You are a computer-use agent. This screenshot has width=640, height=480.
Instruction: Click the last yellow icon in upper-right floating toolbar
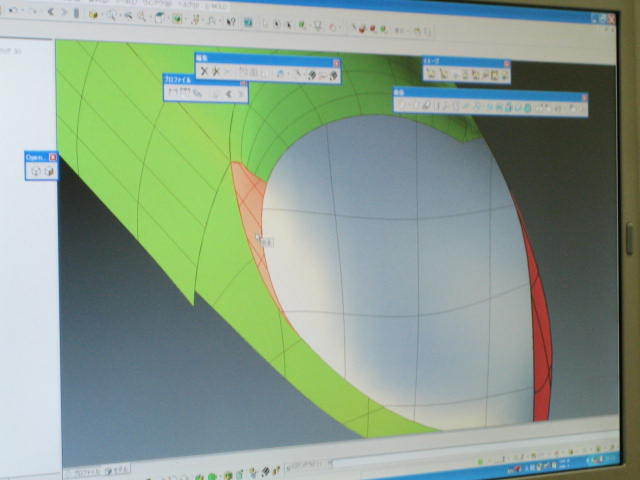pyautogui.click(x=504, y=75)
